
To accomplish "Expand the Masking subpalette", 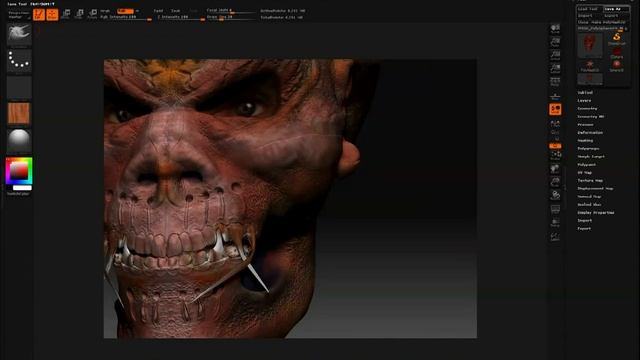I will click(x=585, y=140).
